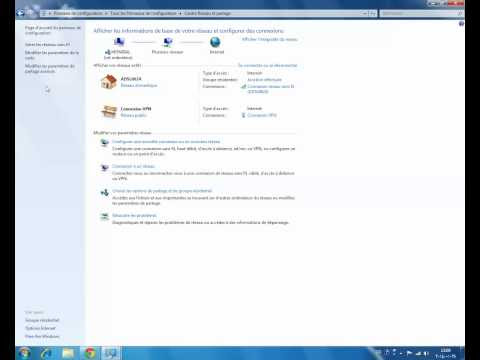Click the house icon for the home network
This screenshot has height=360, width=480.
[109, 82]
